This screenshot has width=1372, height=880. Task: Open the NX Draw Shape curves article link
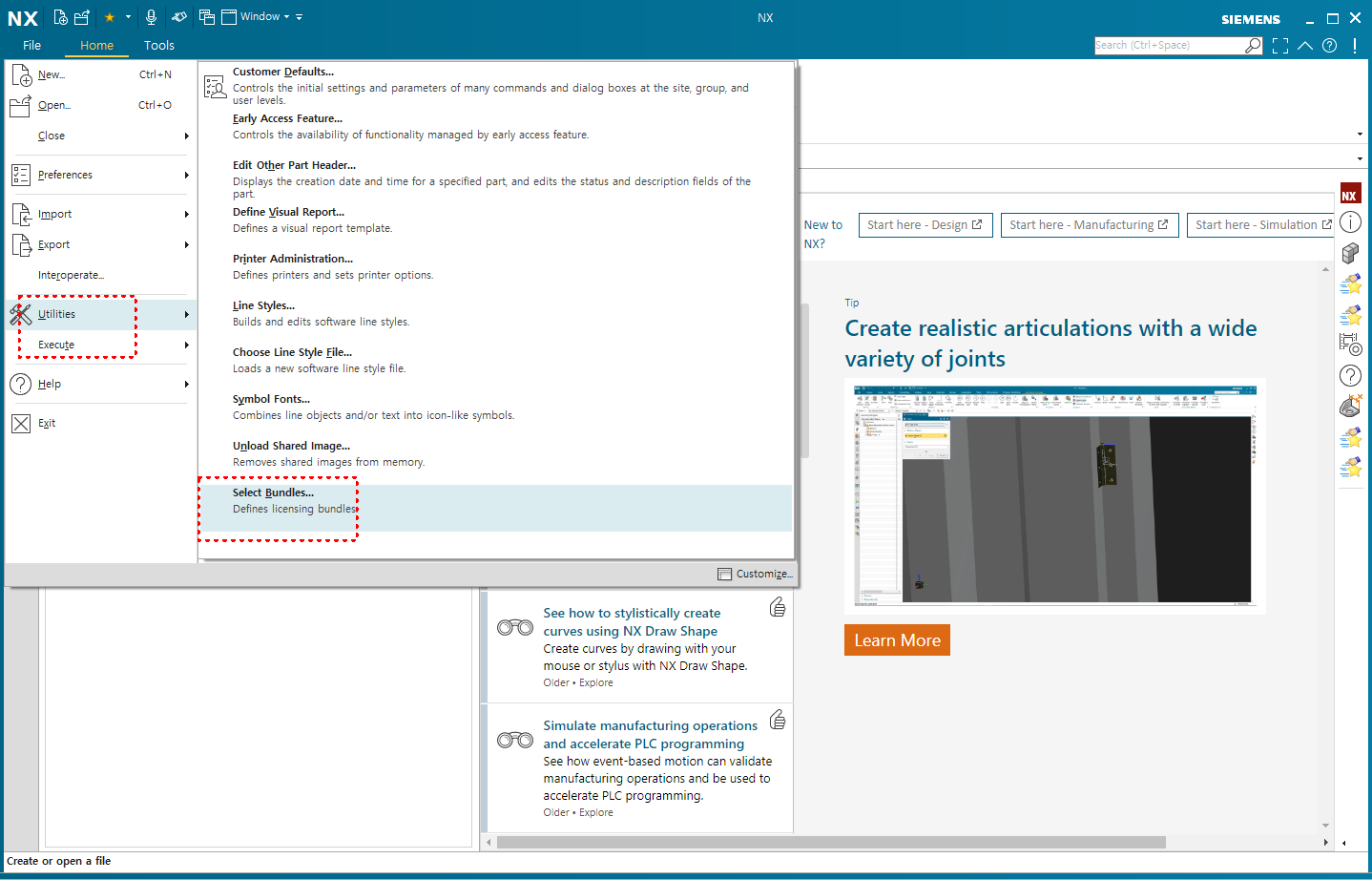click(x=632, y=622)
